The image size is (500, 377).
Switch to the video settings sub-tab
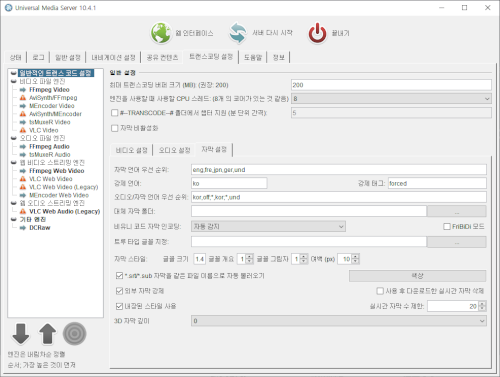132,150
